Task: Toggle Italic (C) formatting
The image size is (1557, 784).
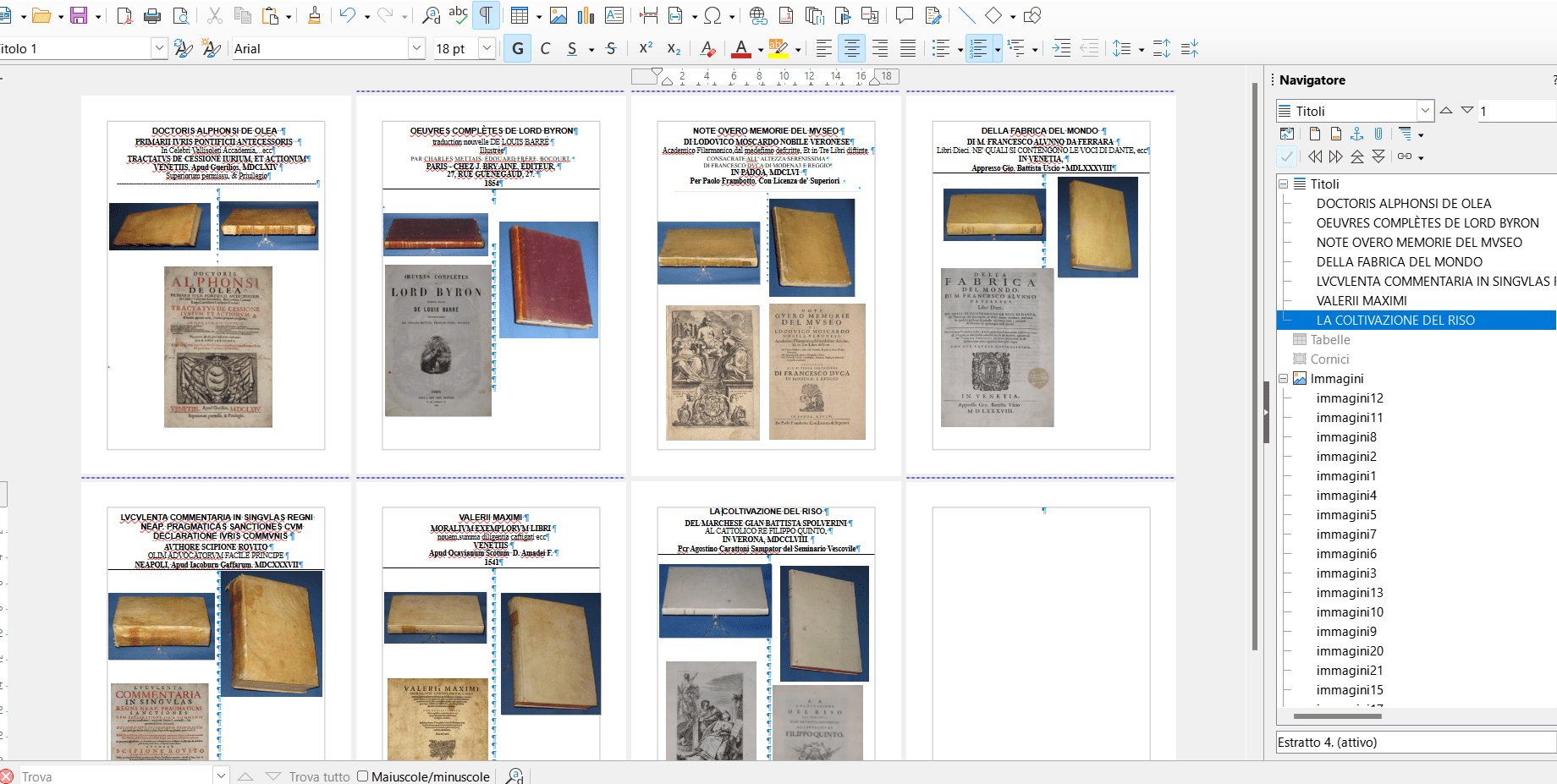Action: point(545,48)
